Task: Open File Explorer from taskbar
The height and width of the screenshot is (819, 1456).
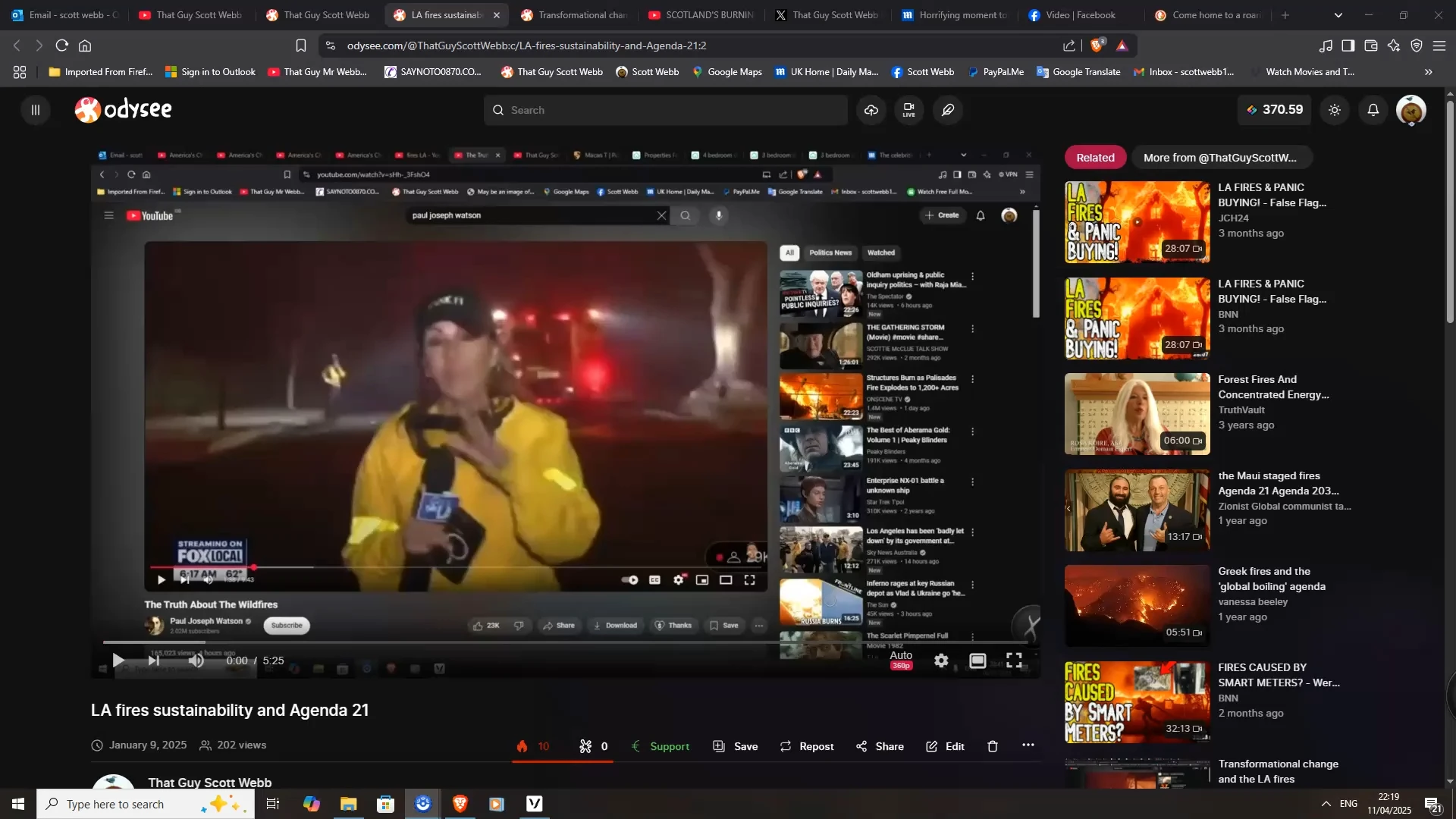Action: (348, 804)
